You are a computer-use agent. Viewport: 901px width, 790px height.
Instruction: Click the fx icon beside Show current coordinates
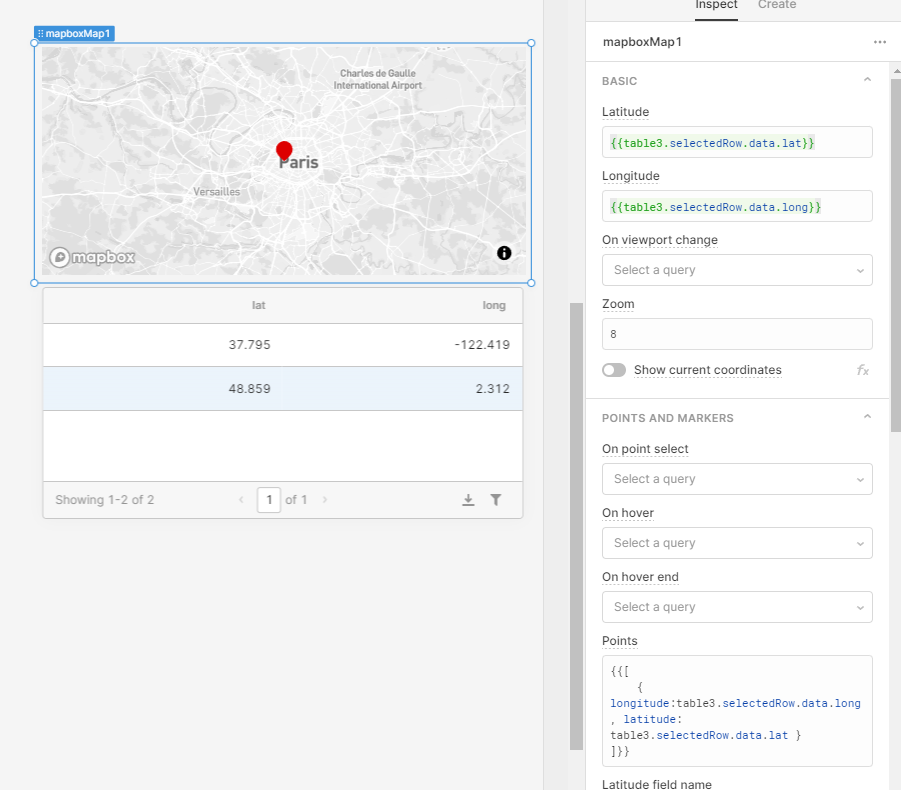[x=862, y=370]
